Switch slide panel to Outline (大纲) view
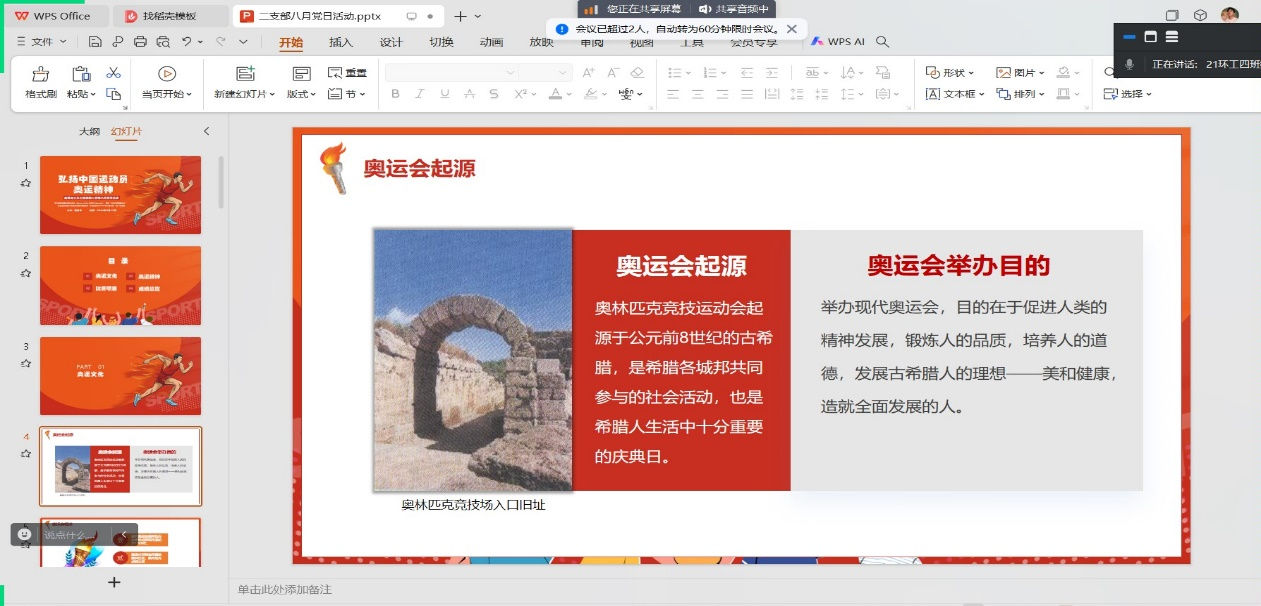This screenshot has width=1261, height=606. tap(90, 132)
